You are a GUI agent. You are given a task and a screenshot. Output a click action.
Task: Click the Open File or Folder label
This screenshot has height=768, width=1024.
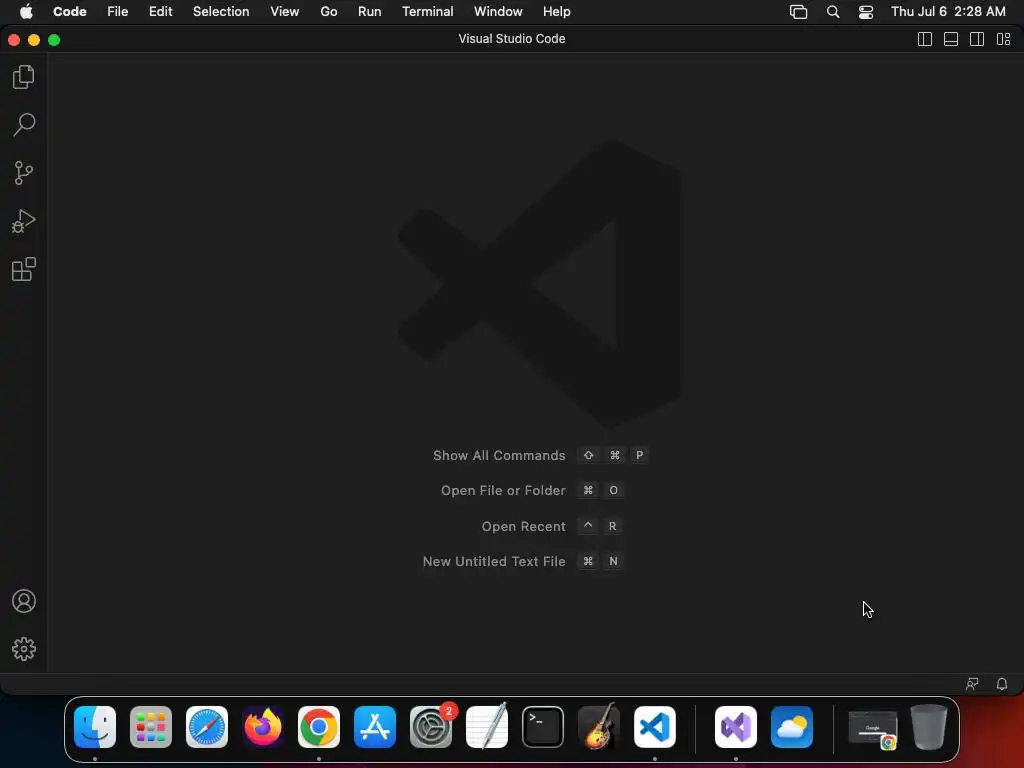coord(503,490)
